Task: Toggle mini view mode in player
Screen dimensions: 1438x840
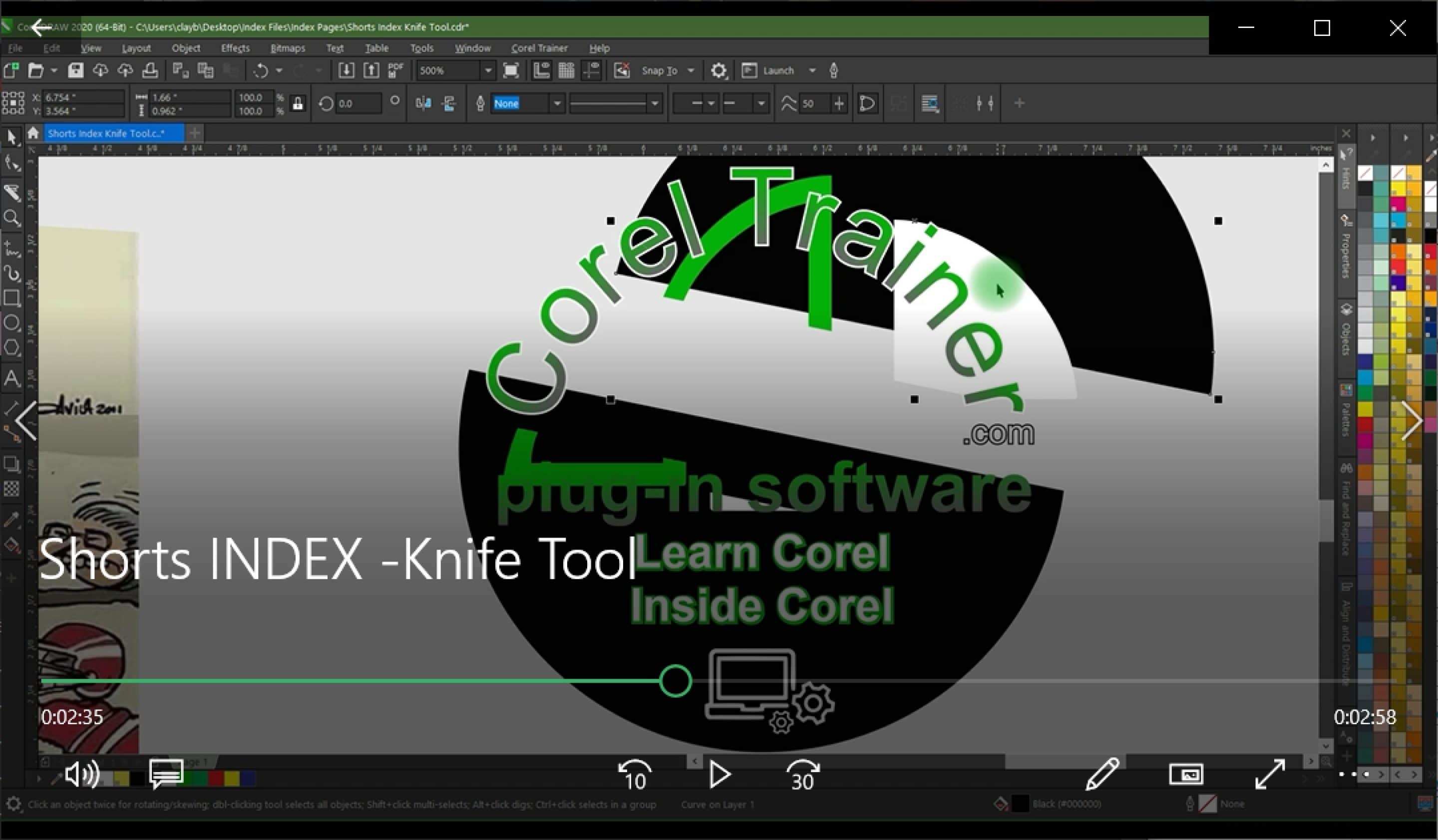Action: (1186, 775)
